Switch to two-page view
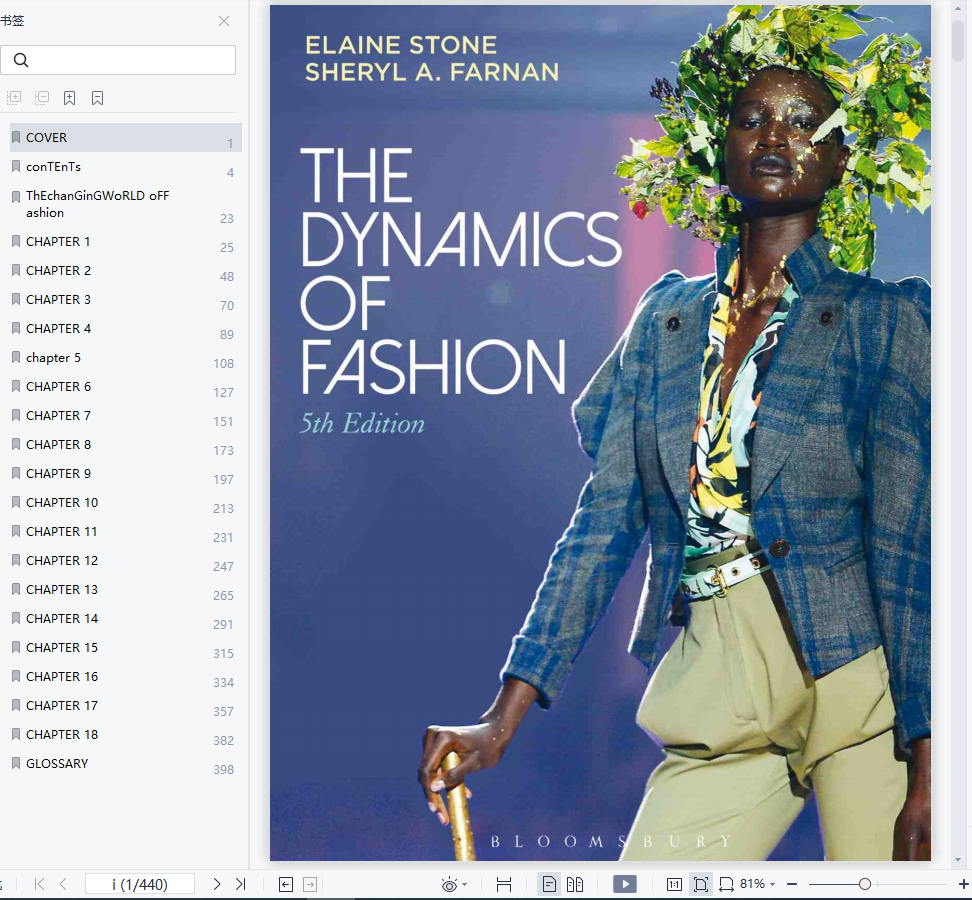The width and height of the screenshot is (972, 900). click(x=575, y=884)
